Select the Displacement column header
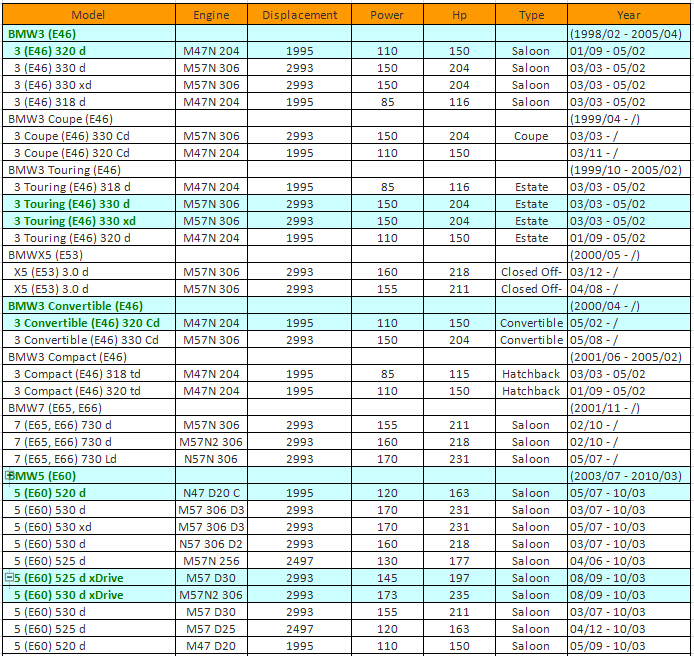The image size is (694, 656). pos(299,15)
